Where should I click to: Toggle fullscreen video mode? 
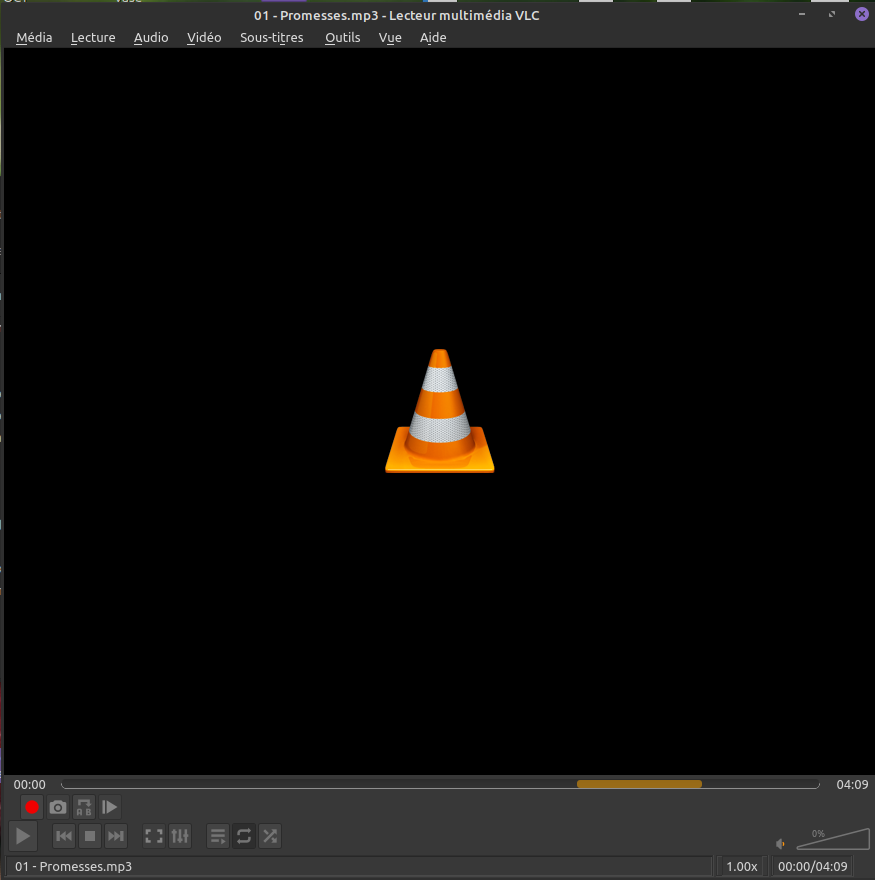point(154,836)
